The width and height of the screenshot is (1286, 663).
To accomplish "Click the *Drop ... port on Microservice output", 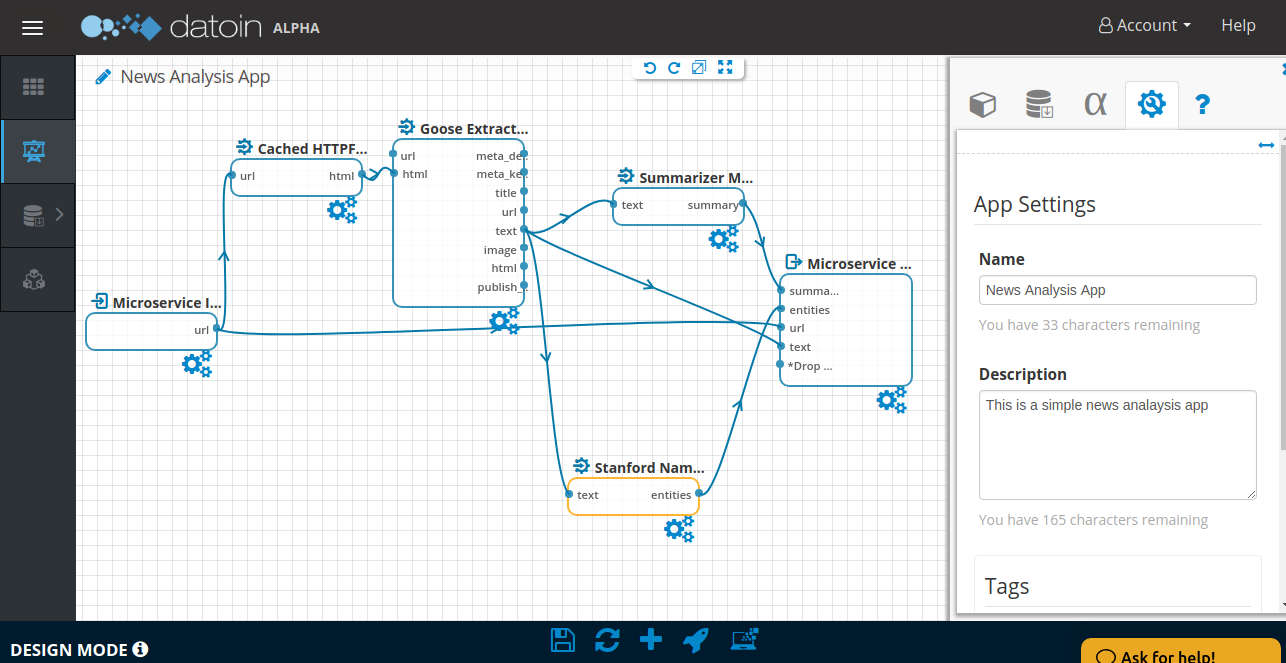I will (x=781, y=365).
